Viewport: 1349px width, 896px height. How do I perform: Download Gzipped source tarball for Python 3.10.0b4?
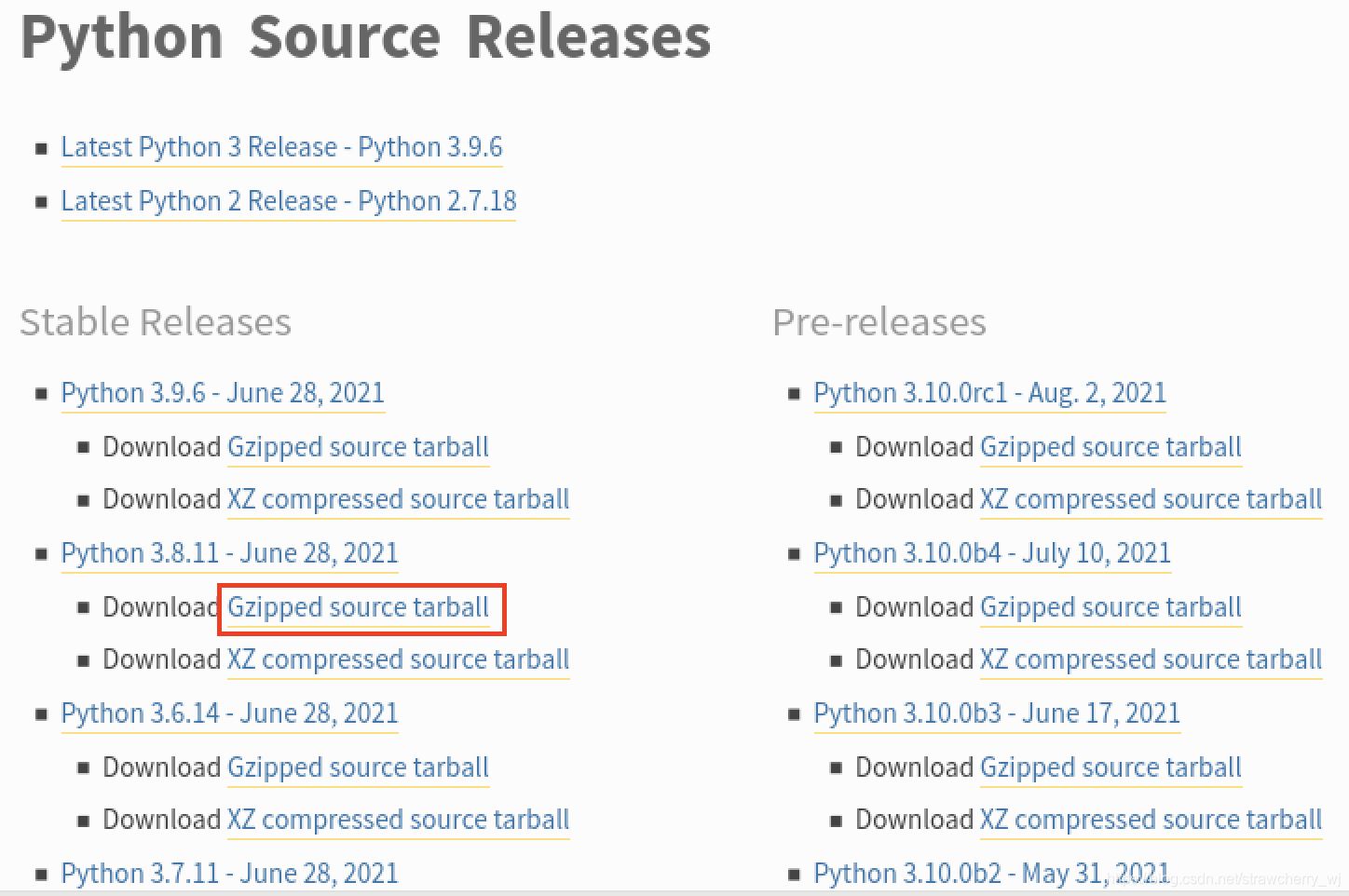(x=1111, y=607)
